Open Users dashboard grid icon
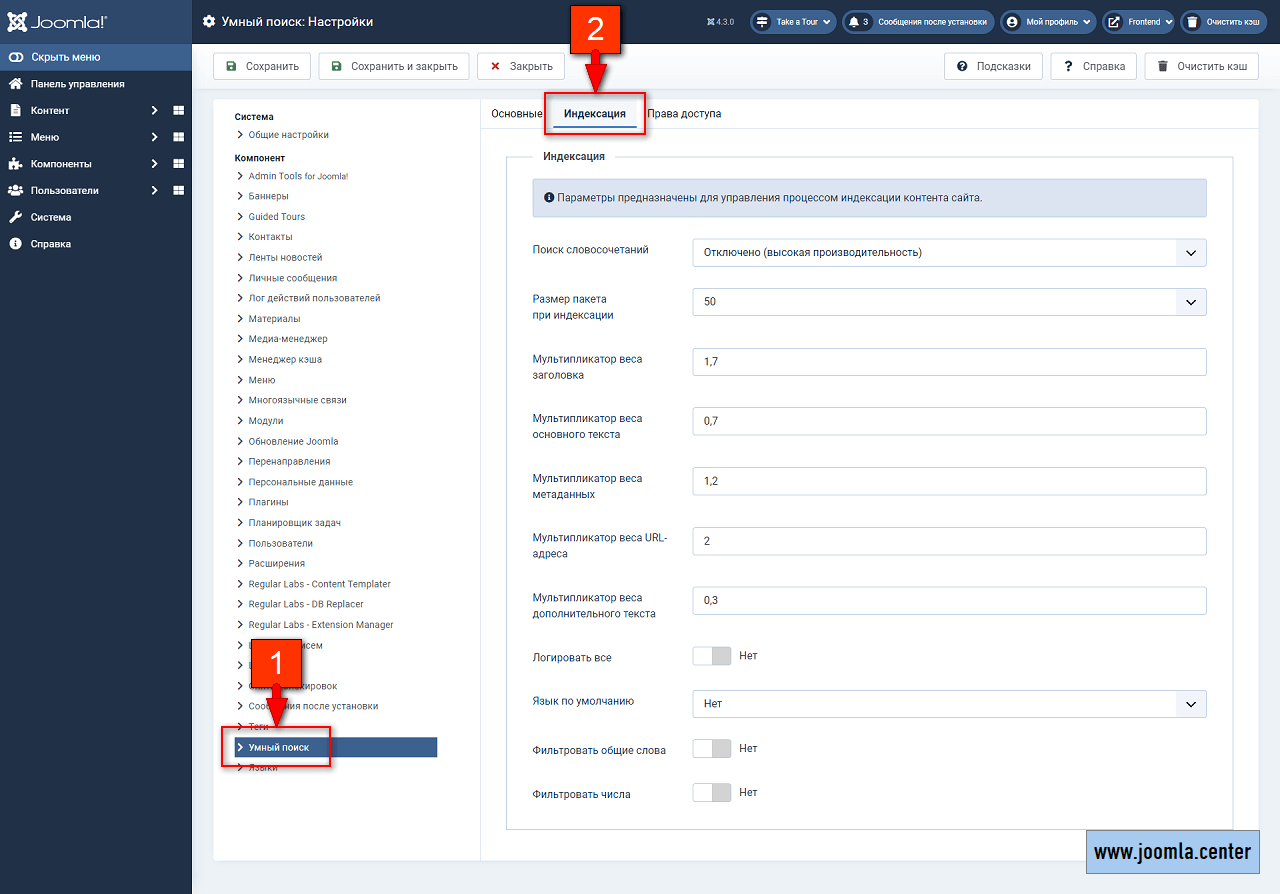The height and width of the screenshot is (894, 1280). pyautogui.click(x=179, y=190)
